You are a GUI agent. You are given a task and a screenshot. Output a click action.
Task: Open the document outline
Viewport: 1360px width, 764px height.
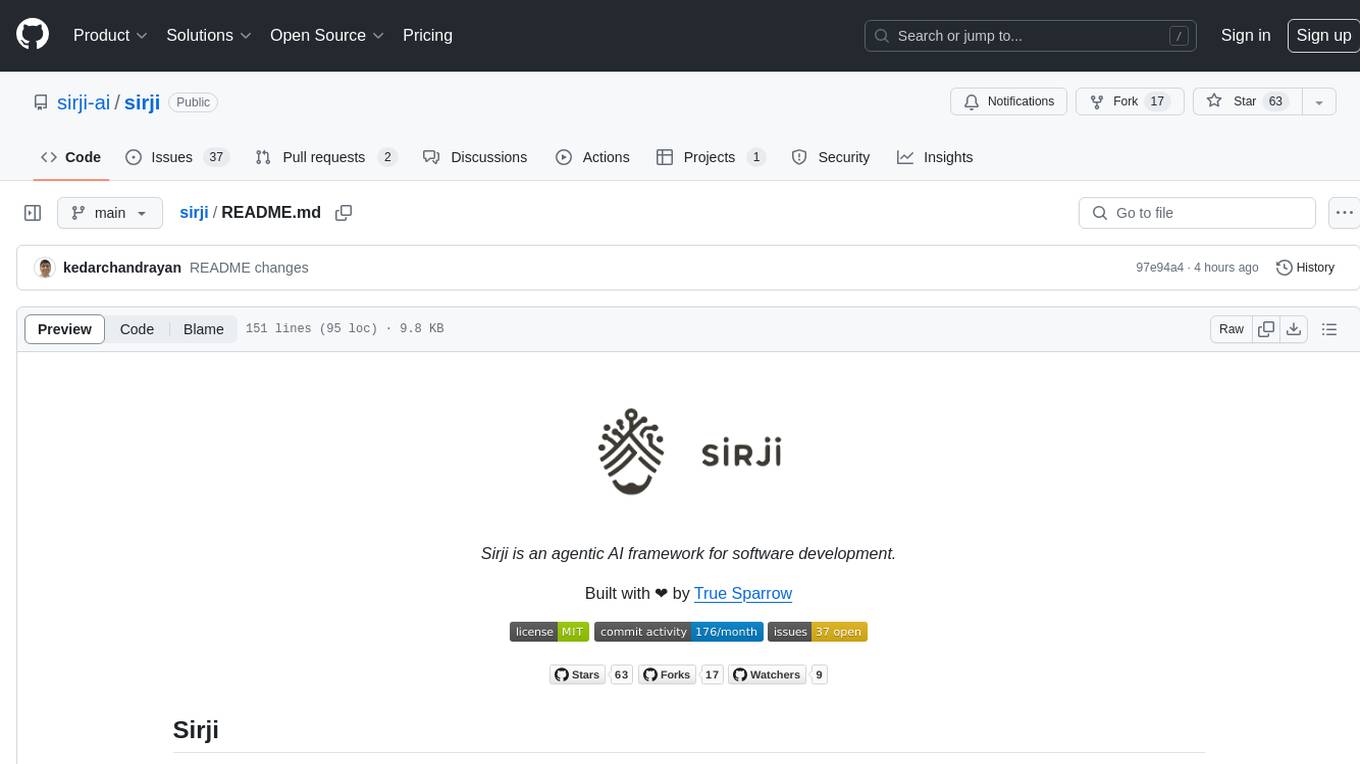point(1329,329)
